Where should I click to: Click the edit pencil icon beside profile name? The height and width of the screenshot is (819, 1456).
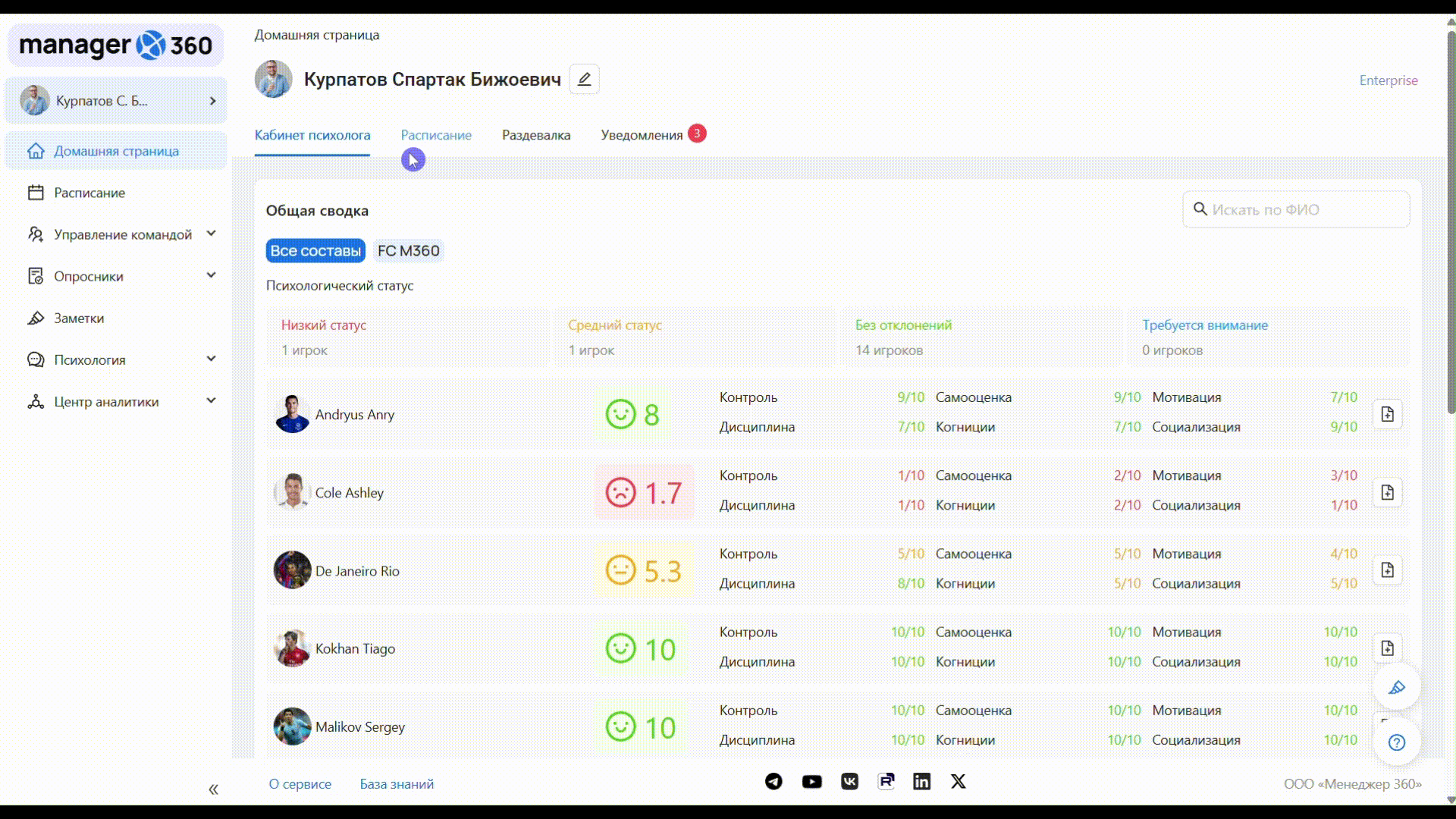[x=584, y=79]
